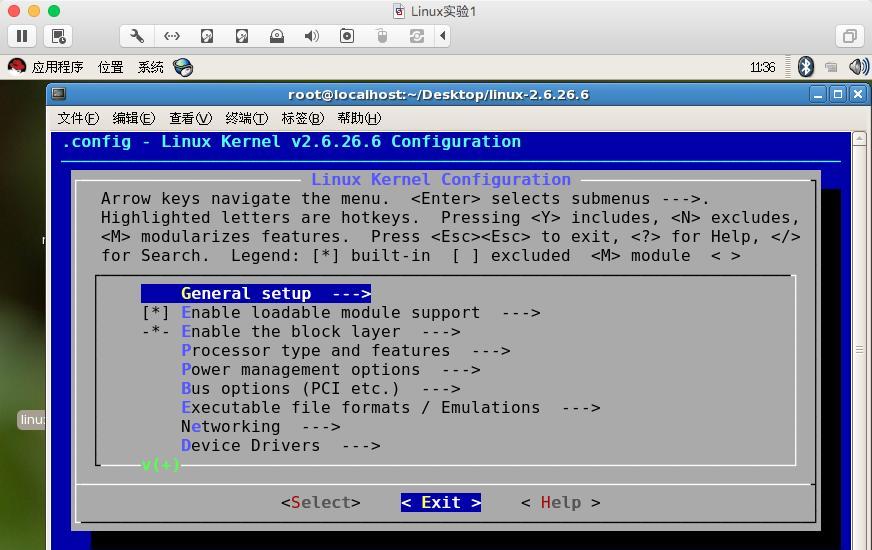Click the Linux实验1 window title

pos(443,11)
